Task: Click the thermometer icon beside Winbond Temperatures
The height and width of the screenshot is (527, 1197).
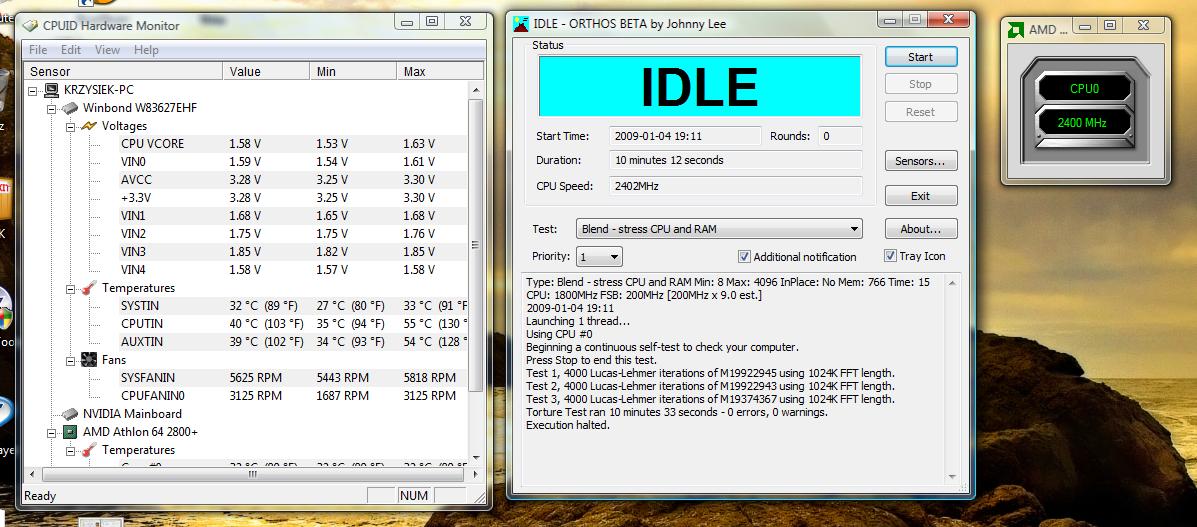Action: [x=89, y=288]
